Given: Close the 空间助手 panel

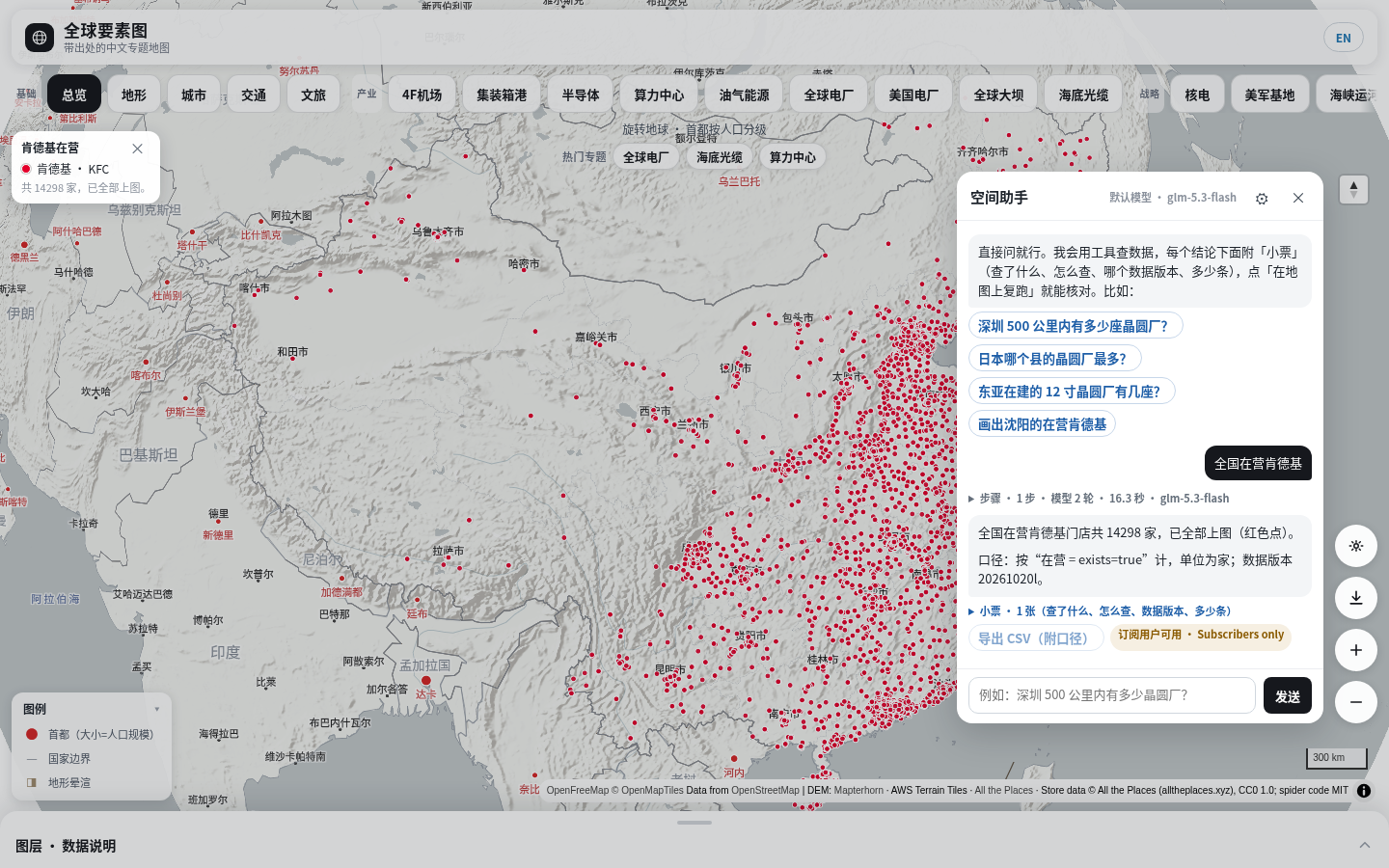Looking at the screenshot, I should click(1298, 198).
